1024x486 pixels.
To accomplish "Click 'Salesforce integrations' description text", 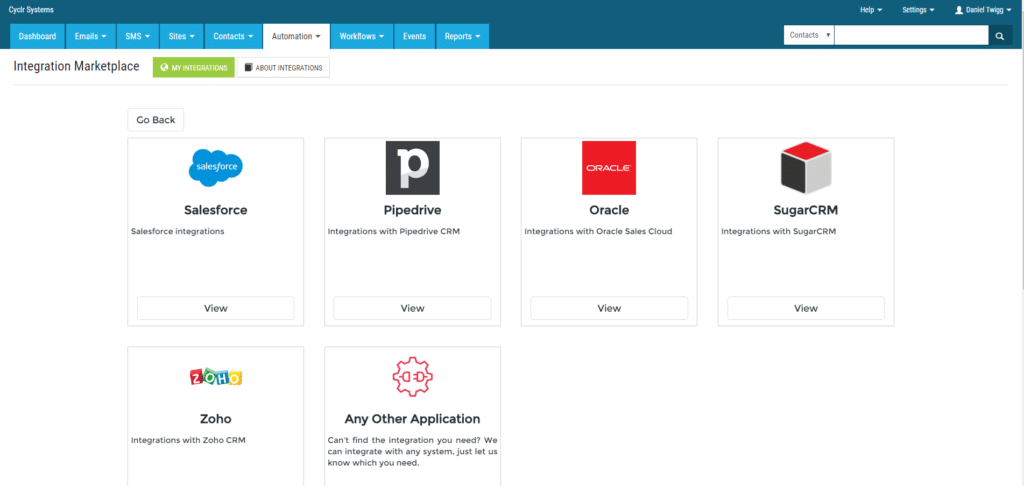I will 178,231.
